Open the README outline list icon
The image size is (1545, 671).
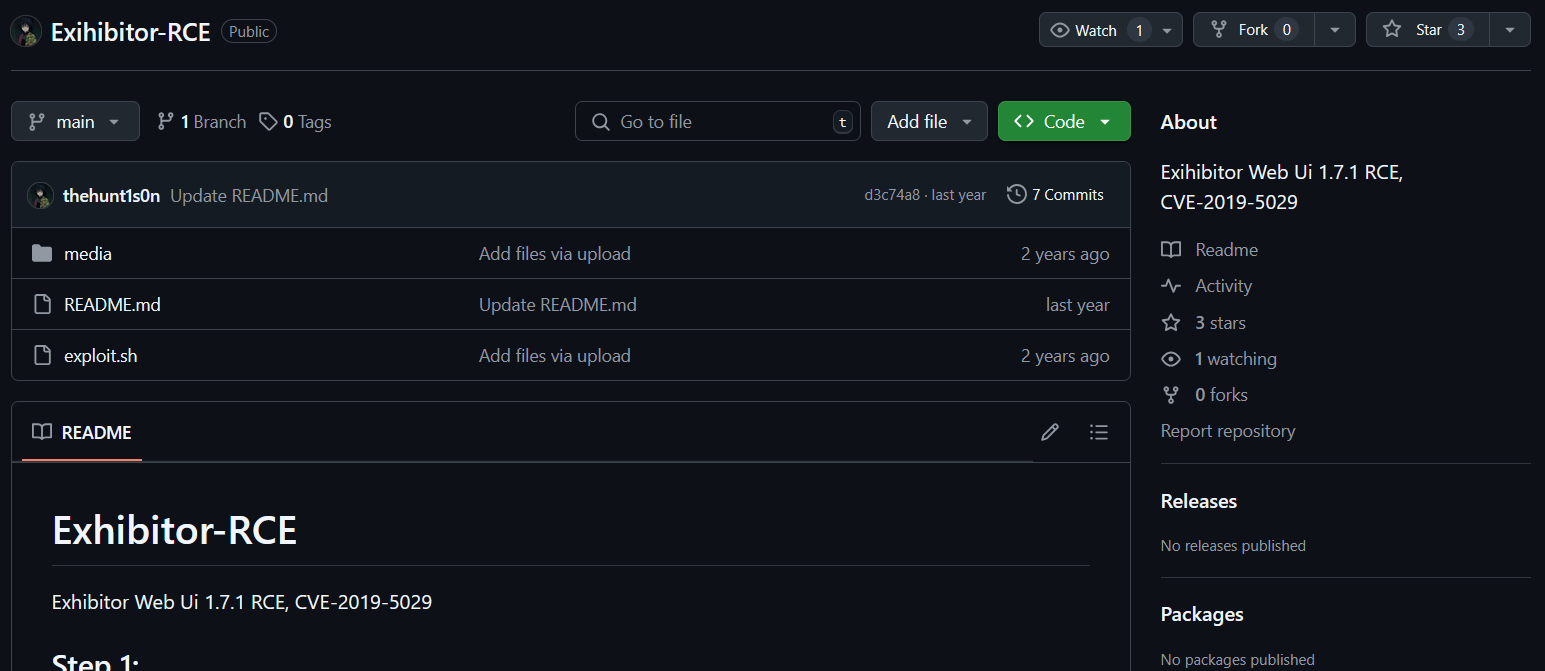(1099, 432)
